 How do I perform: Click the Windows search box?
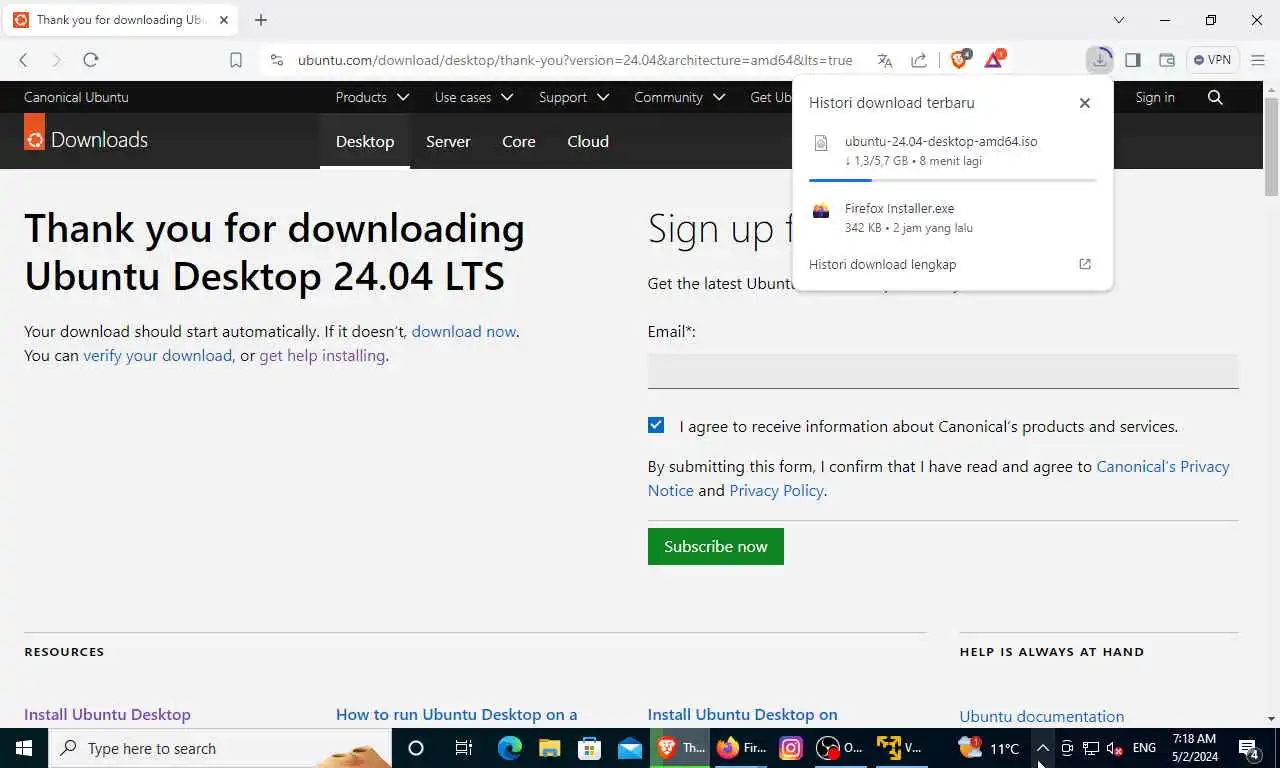pos(220,748)
